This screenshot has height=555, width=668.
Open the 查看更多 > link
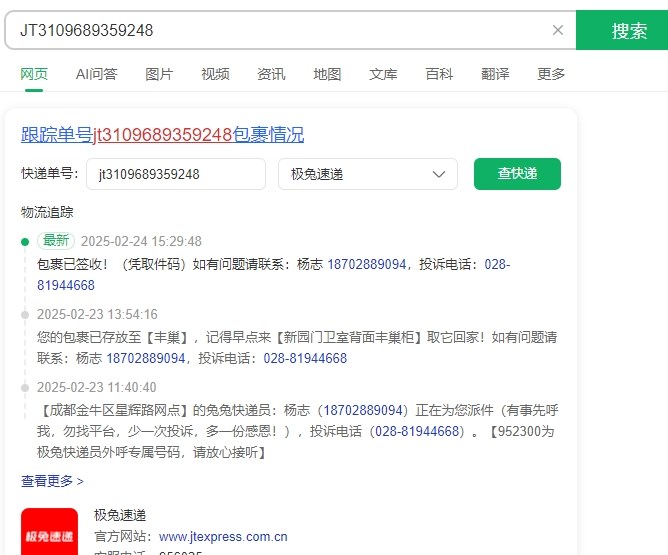(x=52, y=481)
